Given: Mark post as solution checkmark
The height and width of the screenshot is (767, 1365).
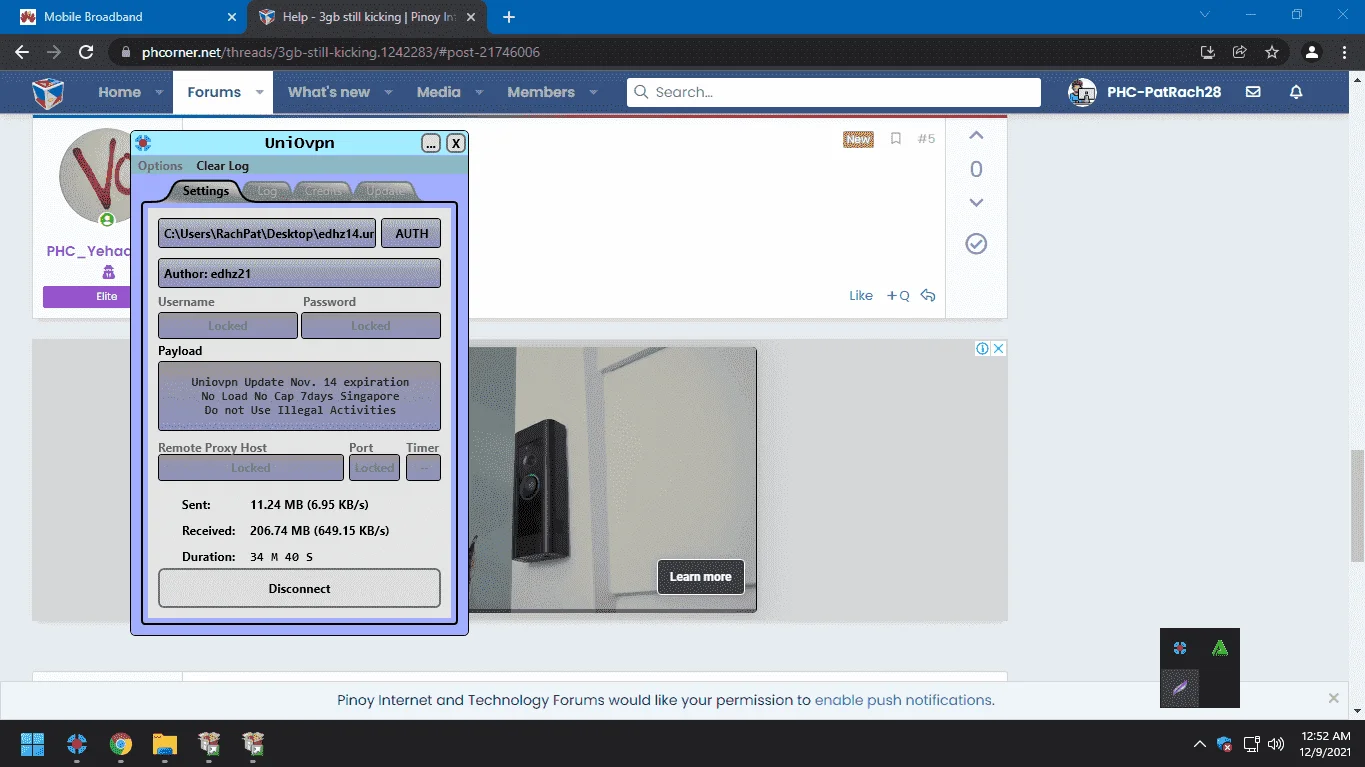Looking at the screenshot, I should coord(976,244).
